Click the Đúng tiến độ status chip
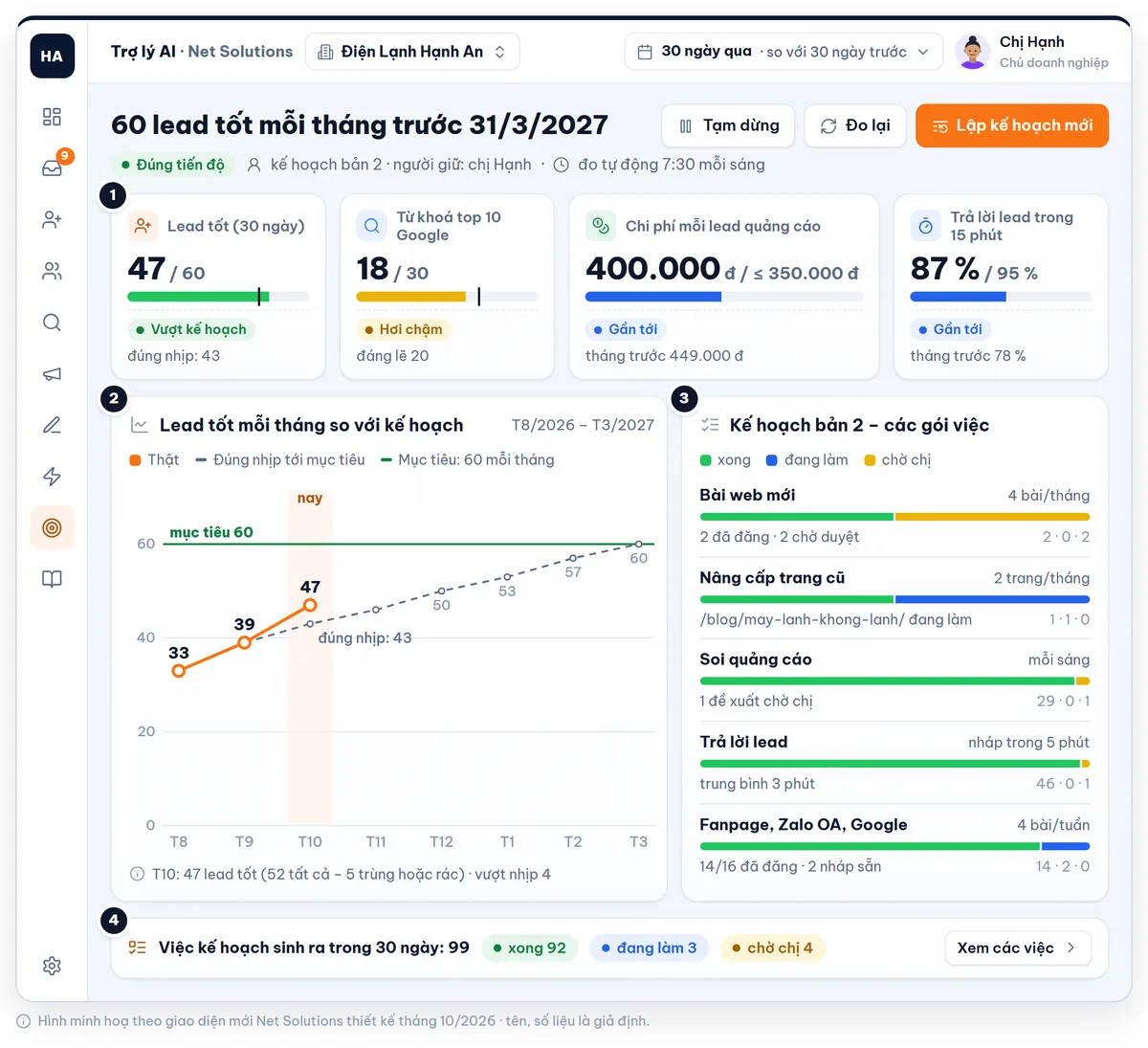The height and width of the screenshot is (1048, 1148). click(172, 165)
